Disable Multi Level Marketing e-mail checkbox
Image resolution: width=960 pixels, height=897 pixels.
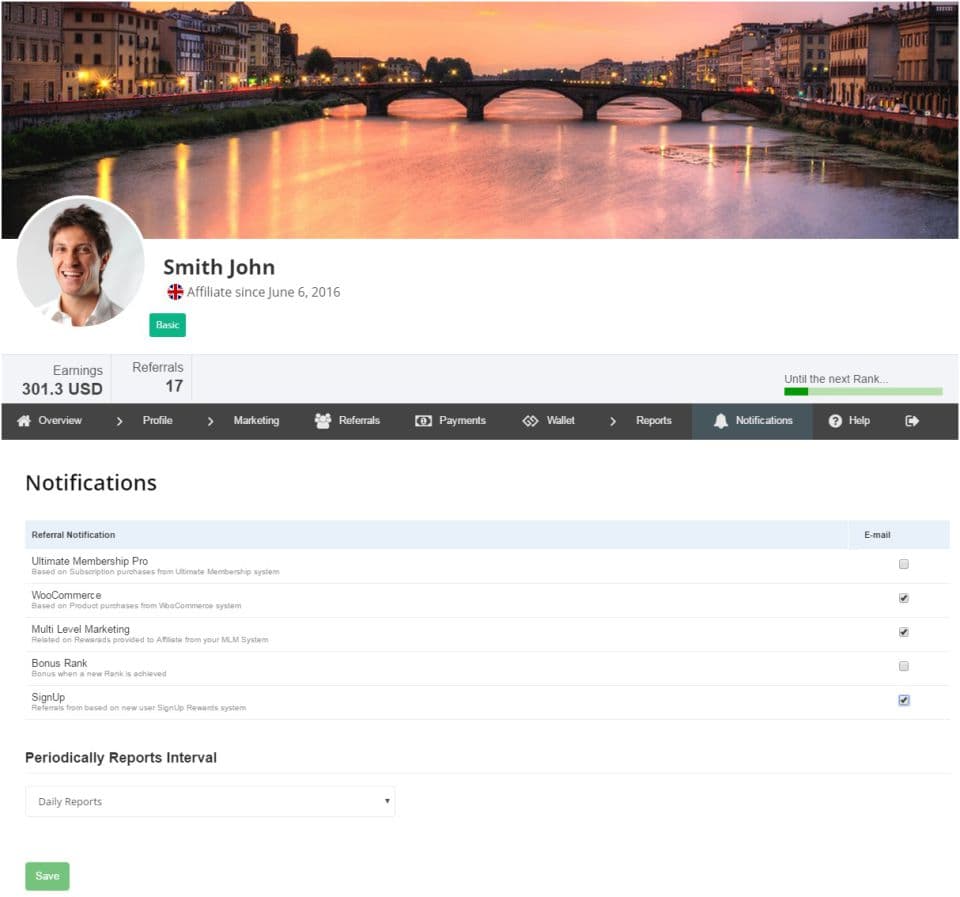pyautogui.click(x=904, y=632)
